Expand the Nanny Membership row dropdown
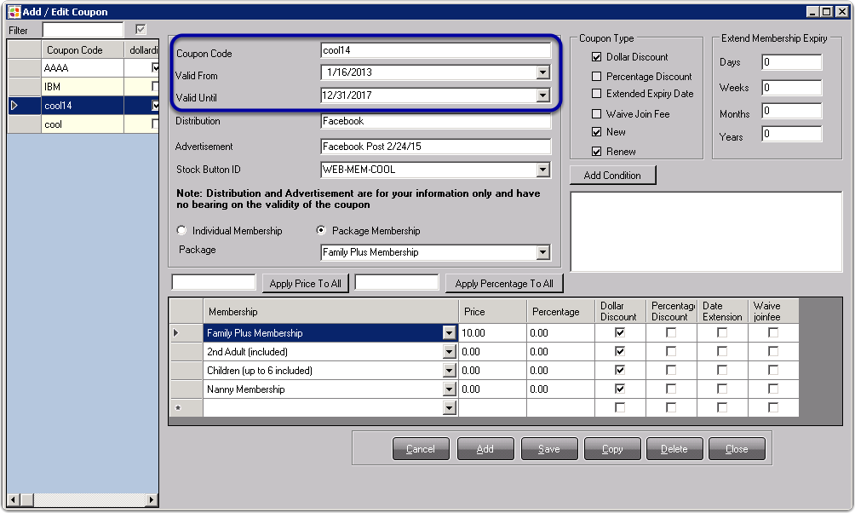Screen dimensions: 855x513 (449, 389)
